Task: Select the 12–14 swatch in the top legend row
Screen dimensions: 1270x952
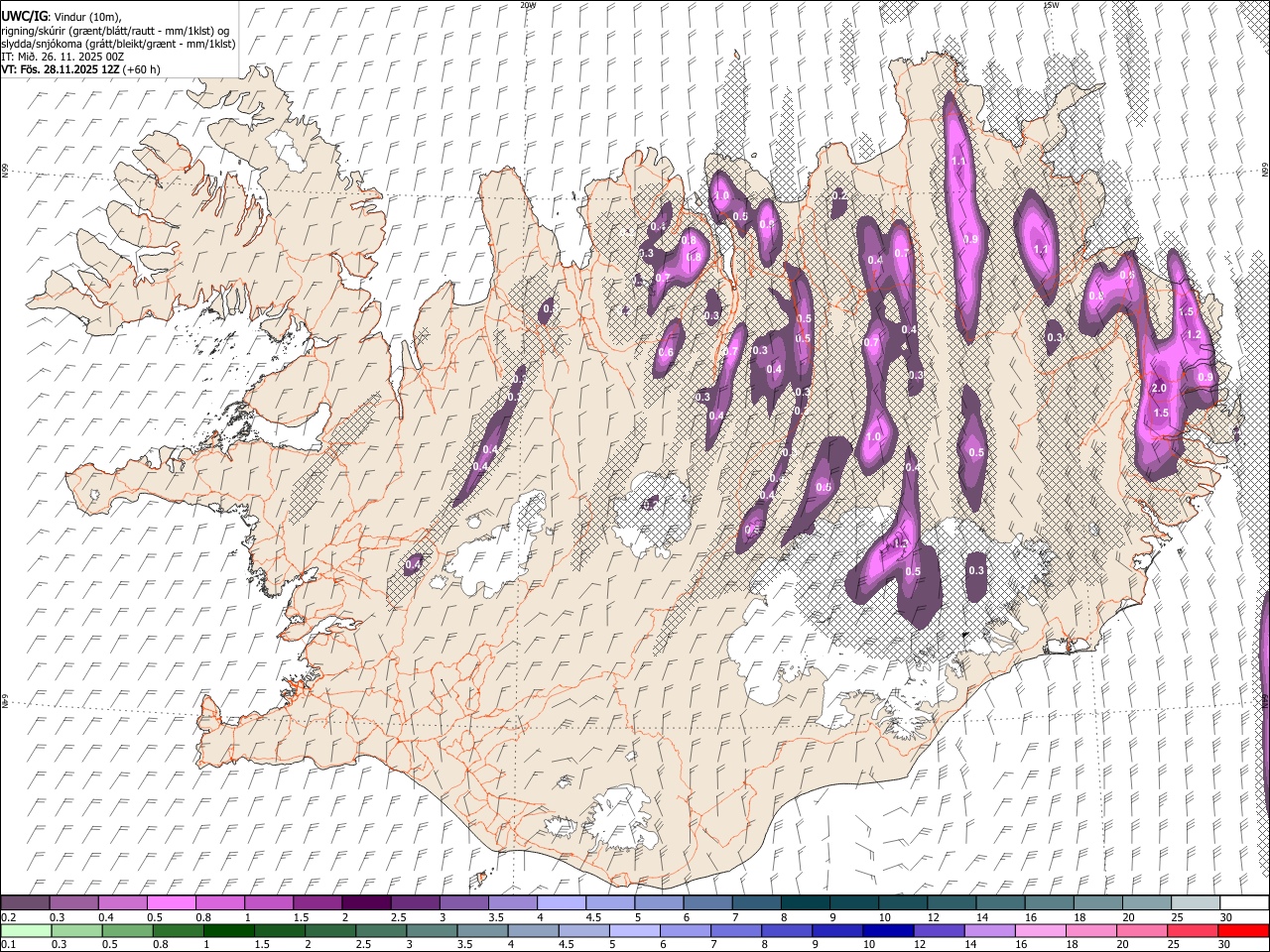Action: [952, 902]
